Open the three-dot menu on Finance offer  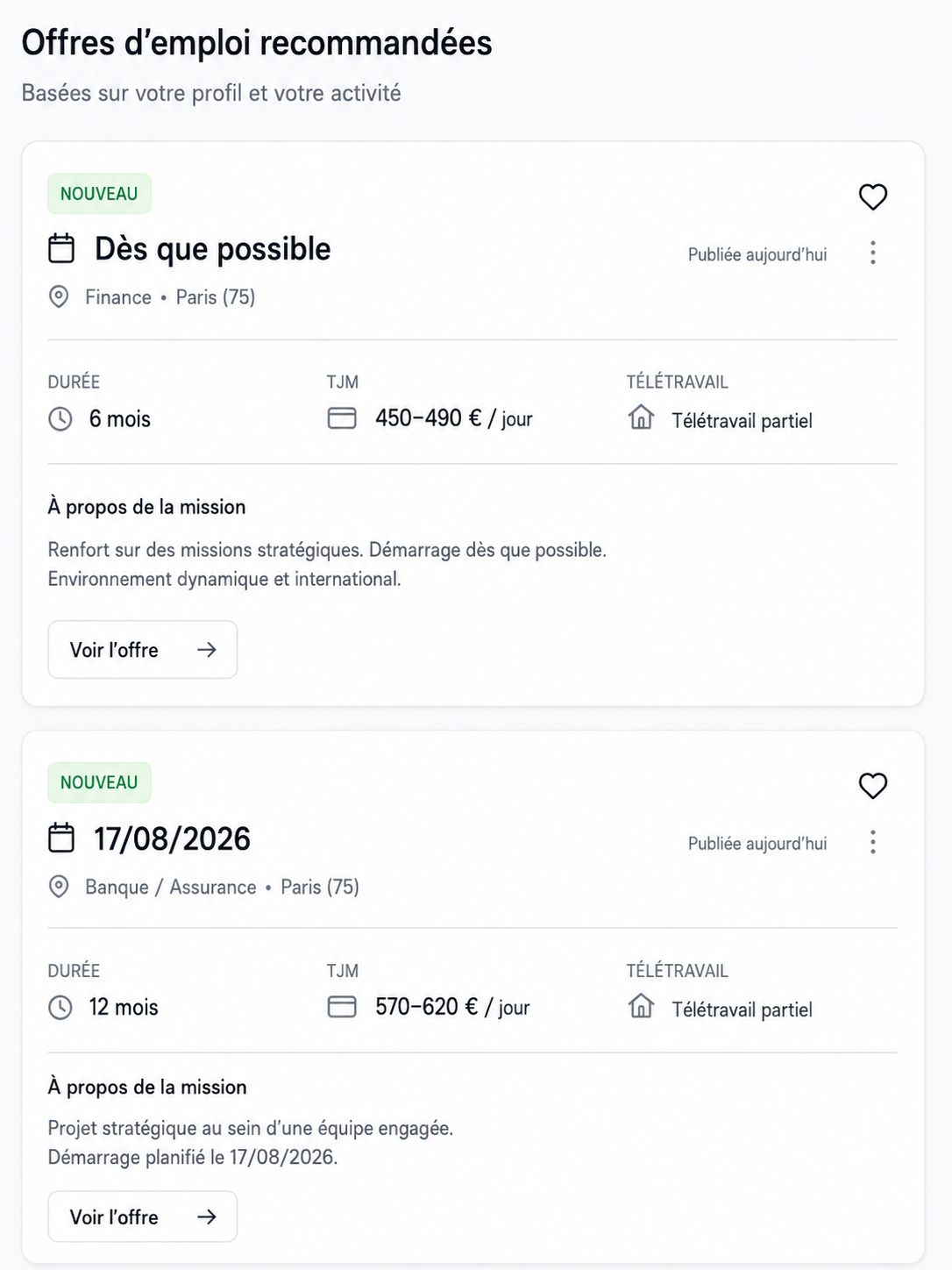click(872, 253)
